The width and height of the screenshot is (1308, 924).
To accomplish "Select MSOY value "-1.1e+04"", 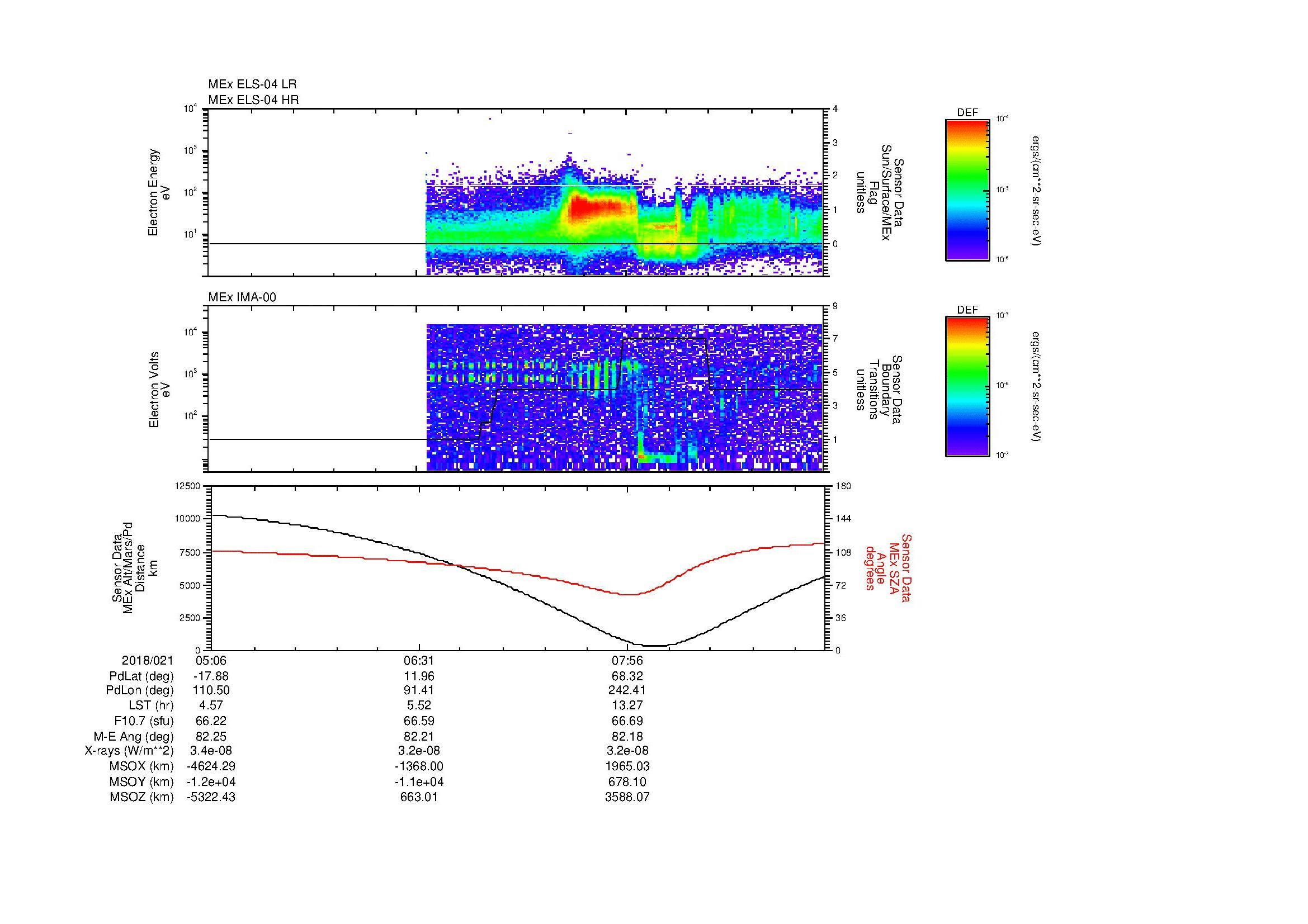I will click(x=419, y=781).
